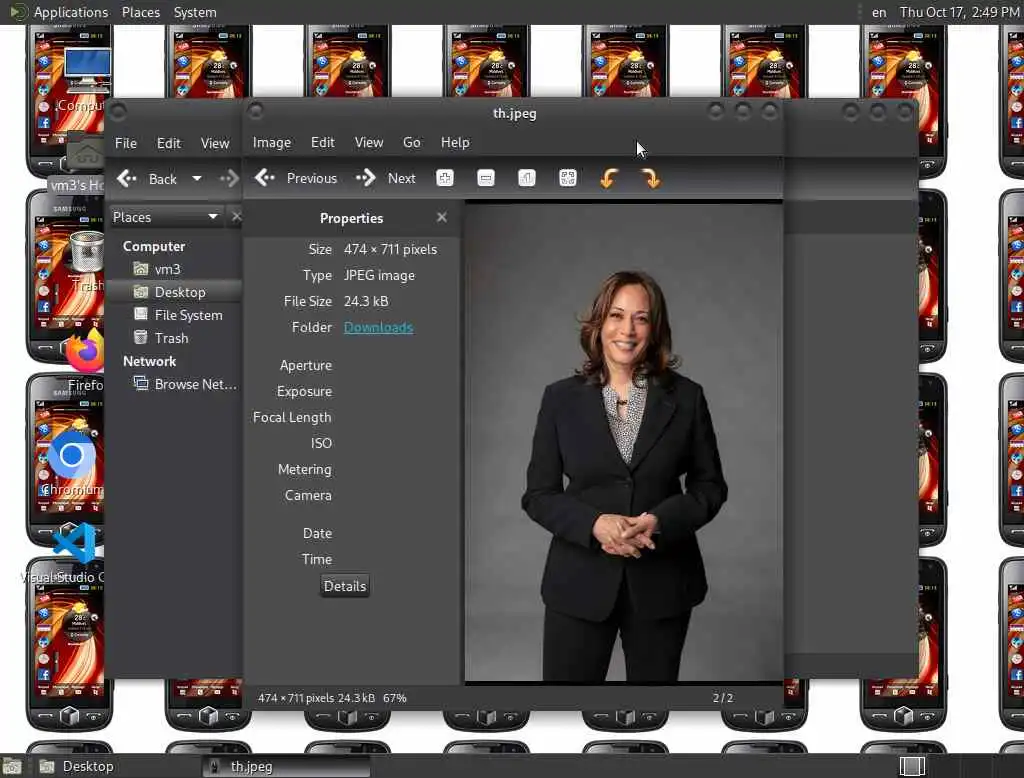Click the zoom out toolbar icon
1024x778 pixels.
click(486, 178)
